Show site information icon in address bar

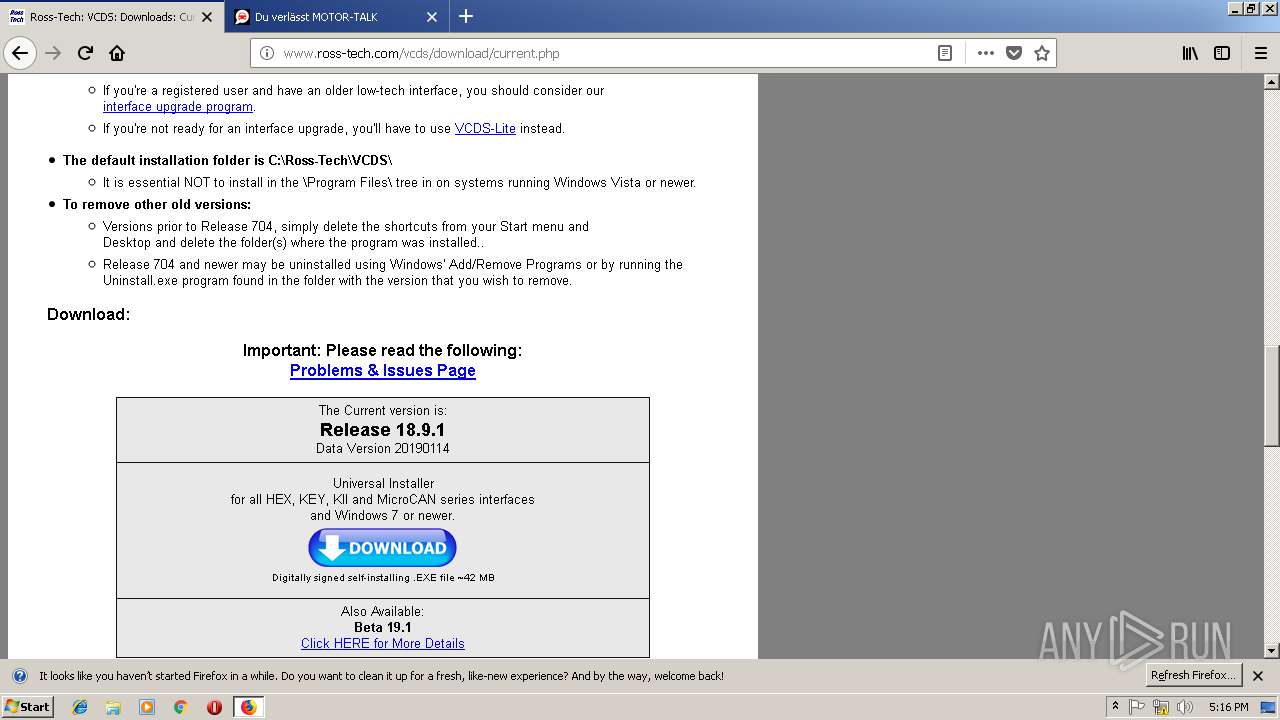click(x=267, y=53)
